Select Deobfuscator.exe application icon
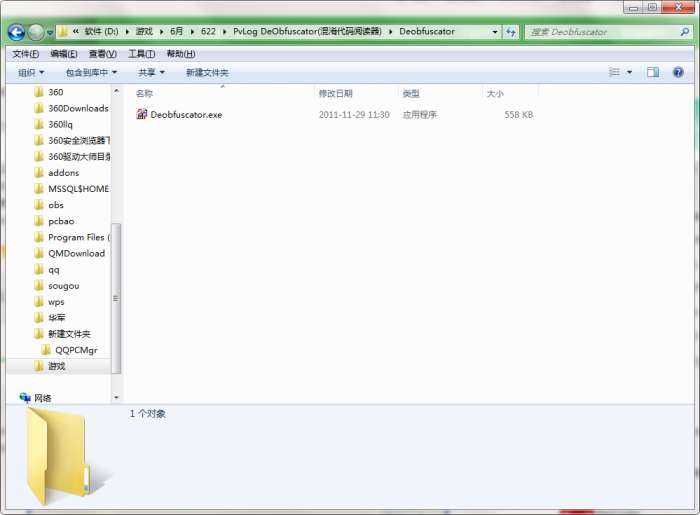The height and width of the screenshot is (515, 700). point(142,114)
